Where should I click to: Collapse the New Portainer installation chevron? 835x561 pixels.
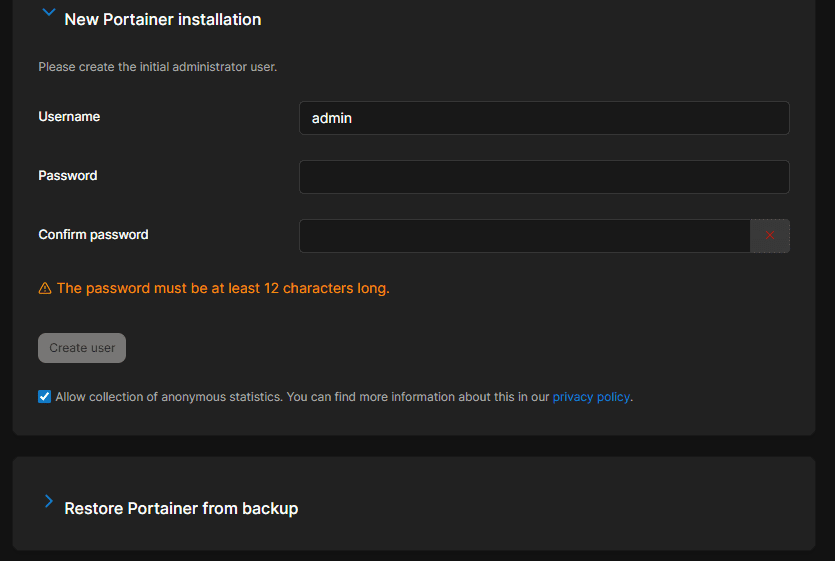(x=48, y=14)
